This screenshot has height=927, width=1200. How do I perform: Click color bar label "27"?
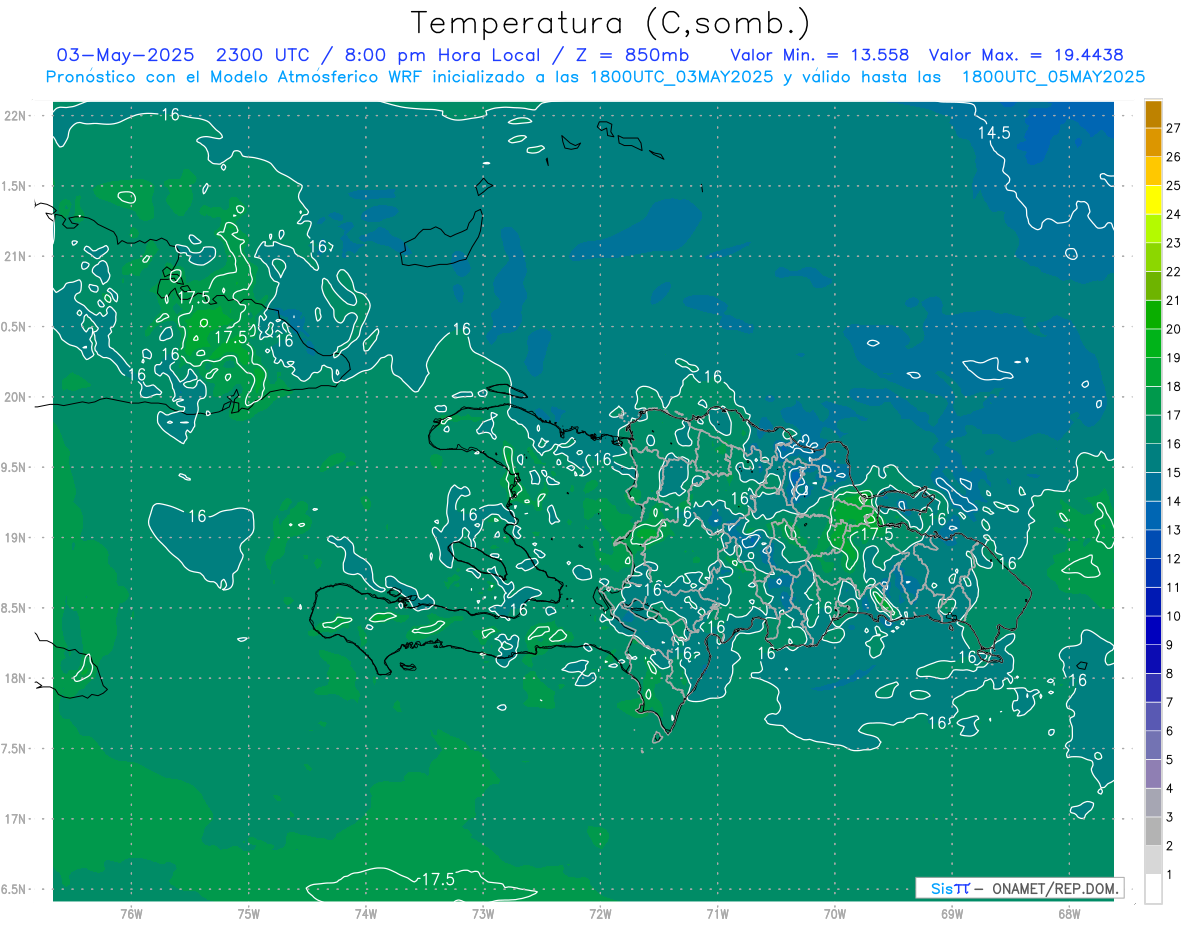coord(1174,128)
